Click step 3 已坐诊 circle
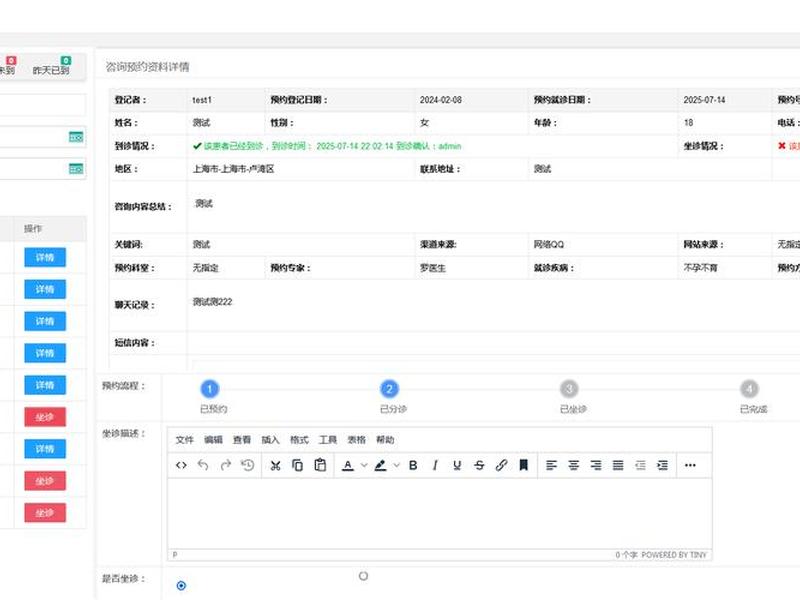This screenshot has width=800, height=600. pyautogui.click(x=569, y=389)
